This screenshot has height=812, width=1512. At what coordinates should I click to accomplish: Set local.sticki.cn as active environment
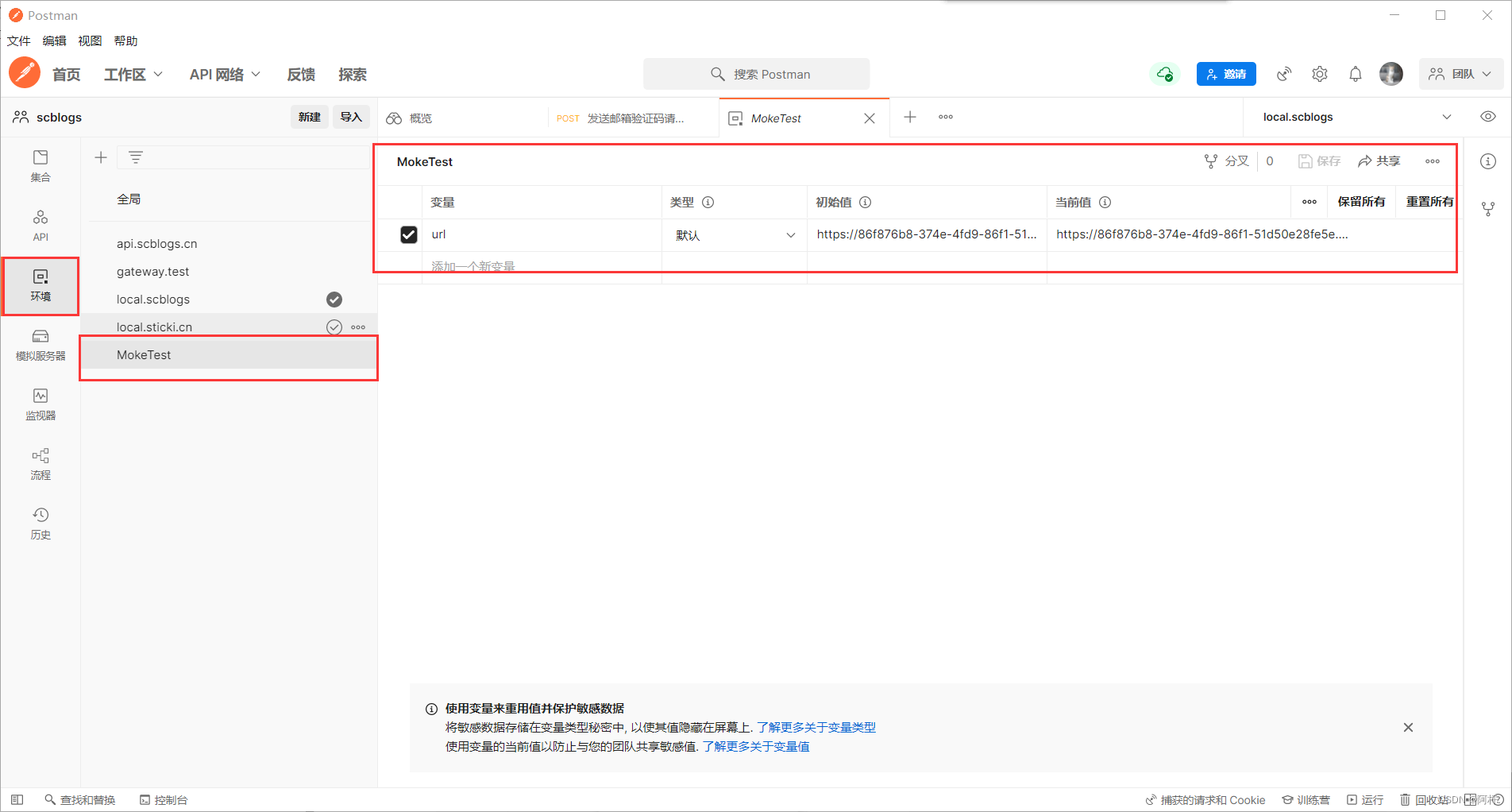pos(334,327)
